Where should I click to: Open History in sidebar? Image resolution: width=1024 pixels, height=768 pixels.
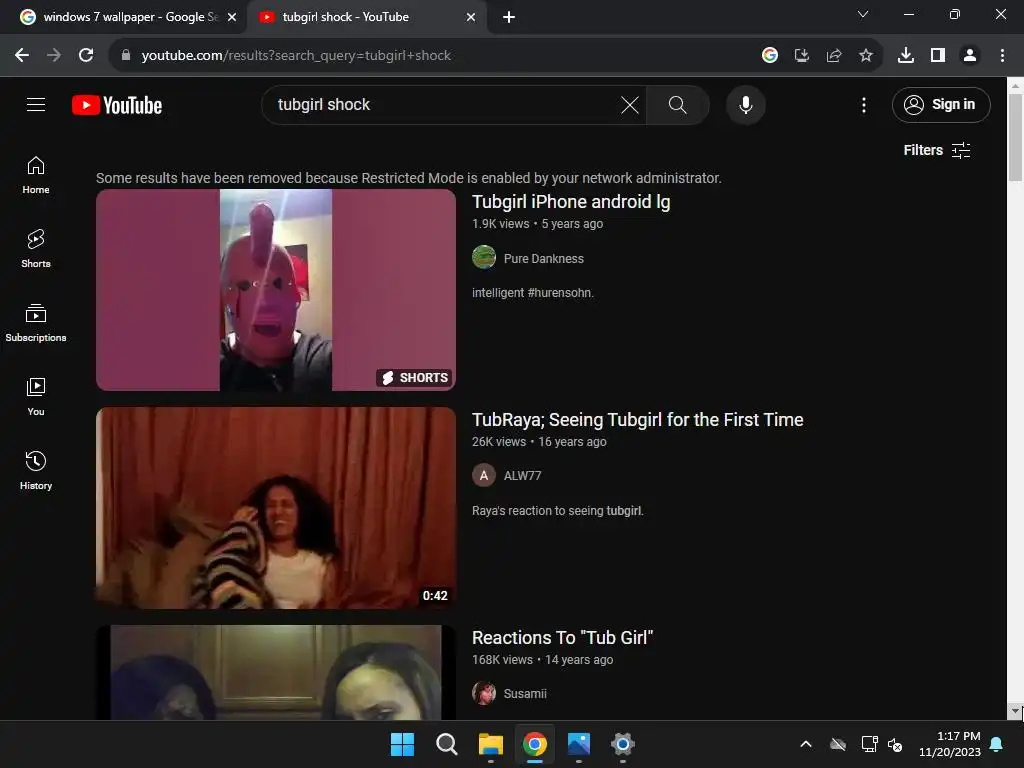[x=36, y=470]
